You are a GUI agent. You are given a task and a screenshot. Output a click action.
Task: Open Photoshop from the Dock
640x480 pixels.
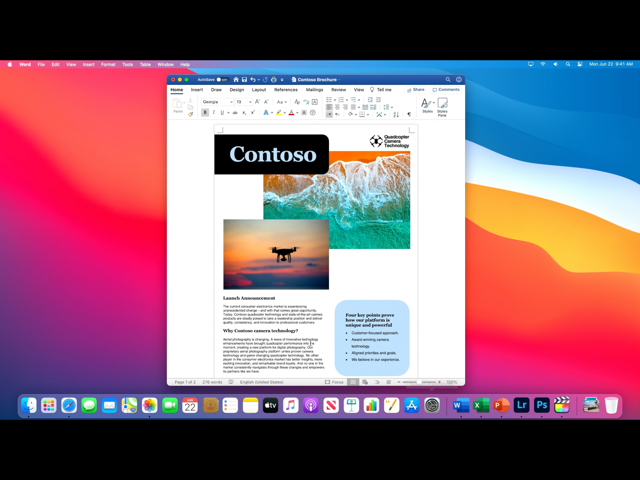pyautogui.click(x=541, y=405)
